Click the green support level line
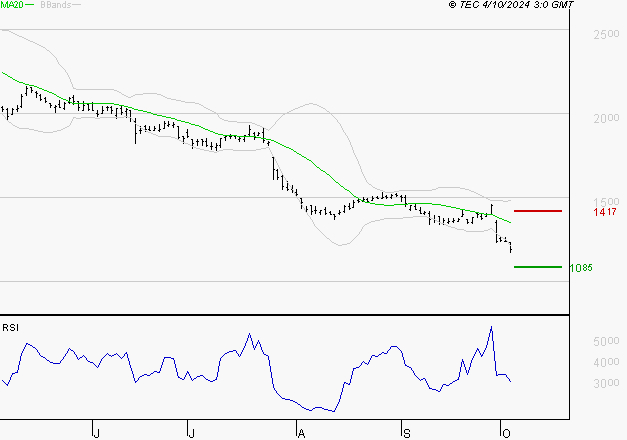Viewport: 627px width, 440px height. [538, 267]
